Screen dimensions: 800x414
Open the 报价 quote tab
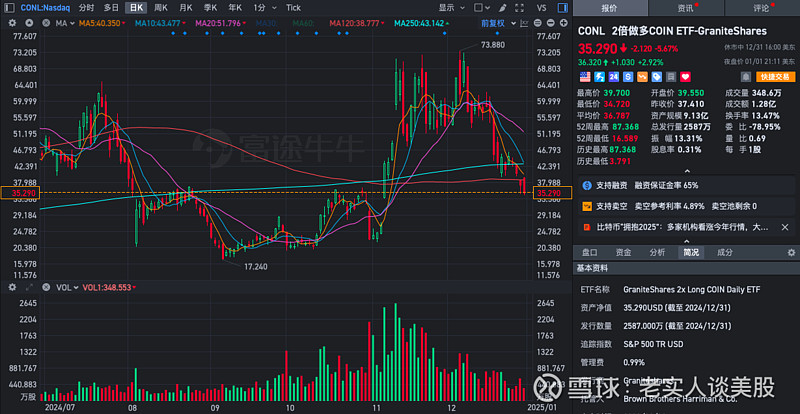point(609,8)
